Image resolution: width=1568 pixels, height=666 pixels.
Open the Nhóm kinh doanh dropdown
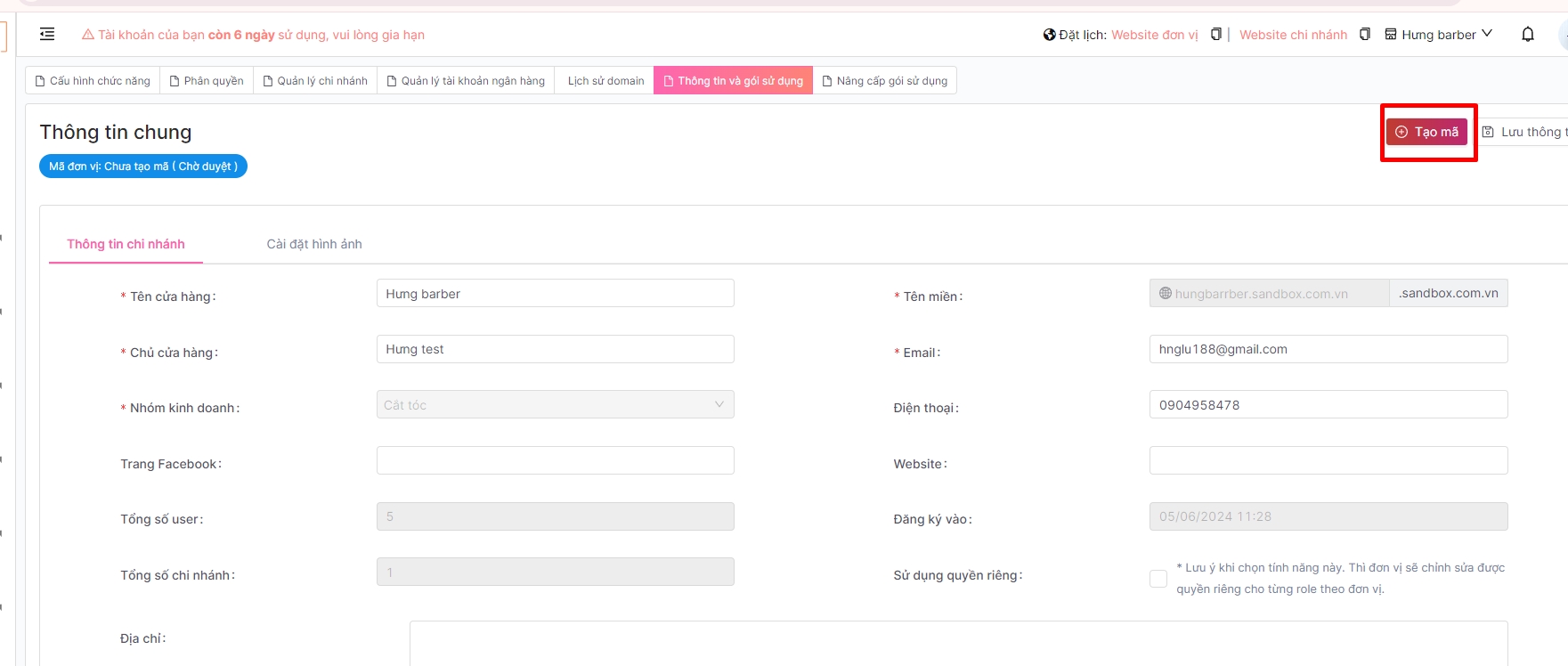point(555,405)
